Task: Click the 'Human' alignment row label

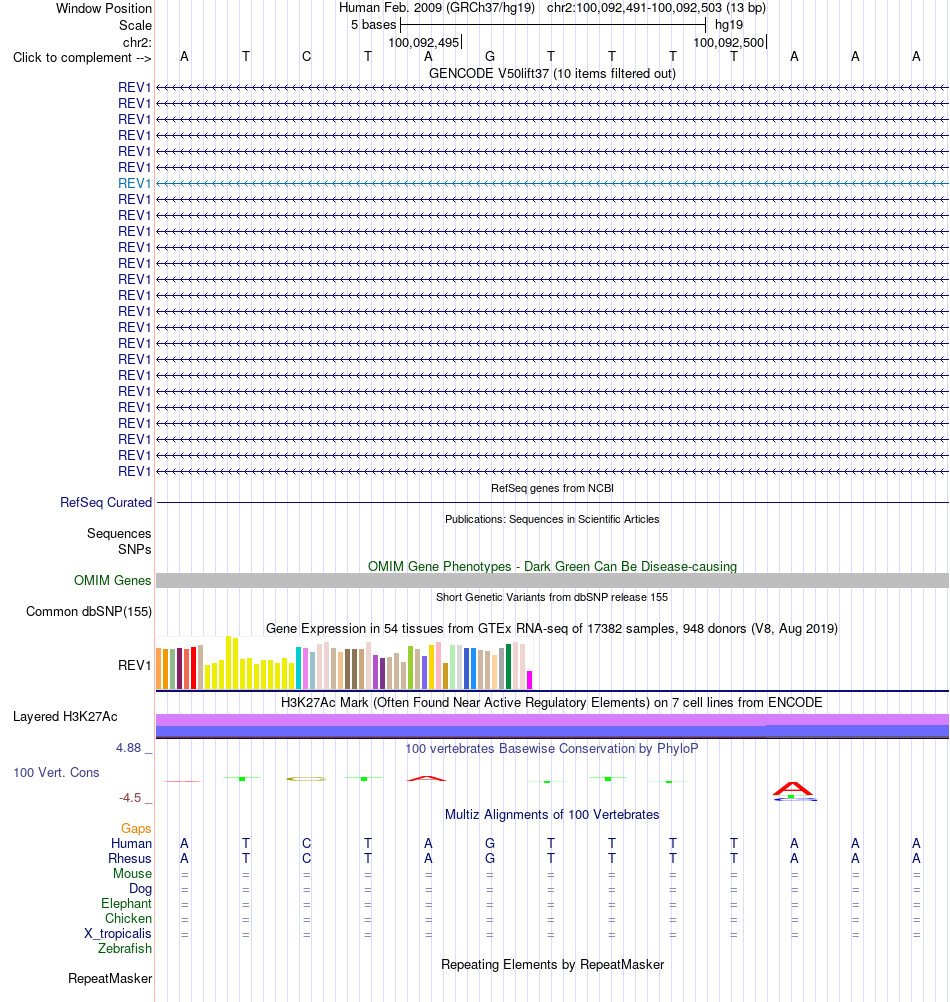Action: point(132,844)
